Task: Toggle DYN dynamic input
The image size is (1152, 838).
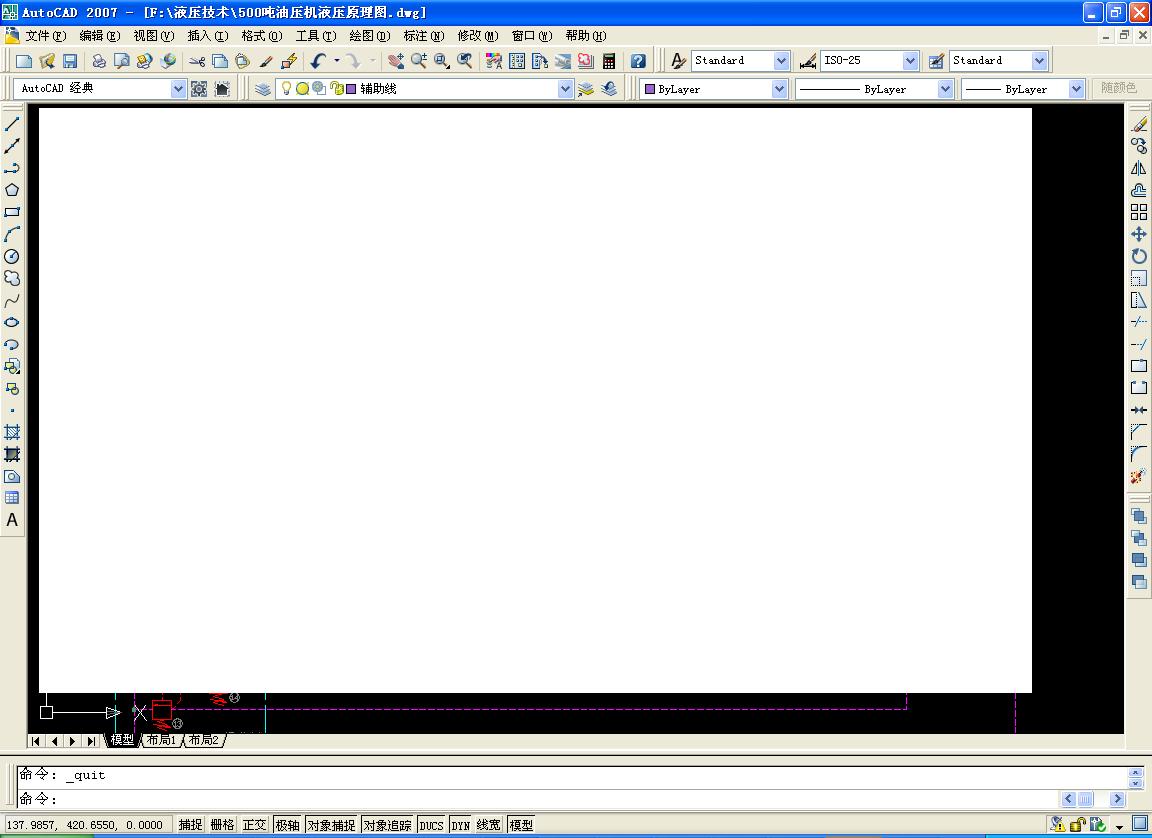Action: (461, 825)
